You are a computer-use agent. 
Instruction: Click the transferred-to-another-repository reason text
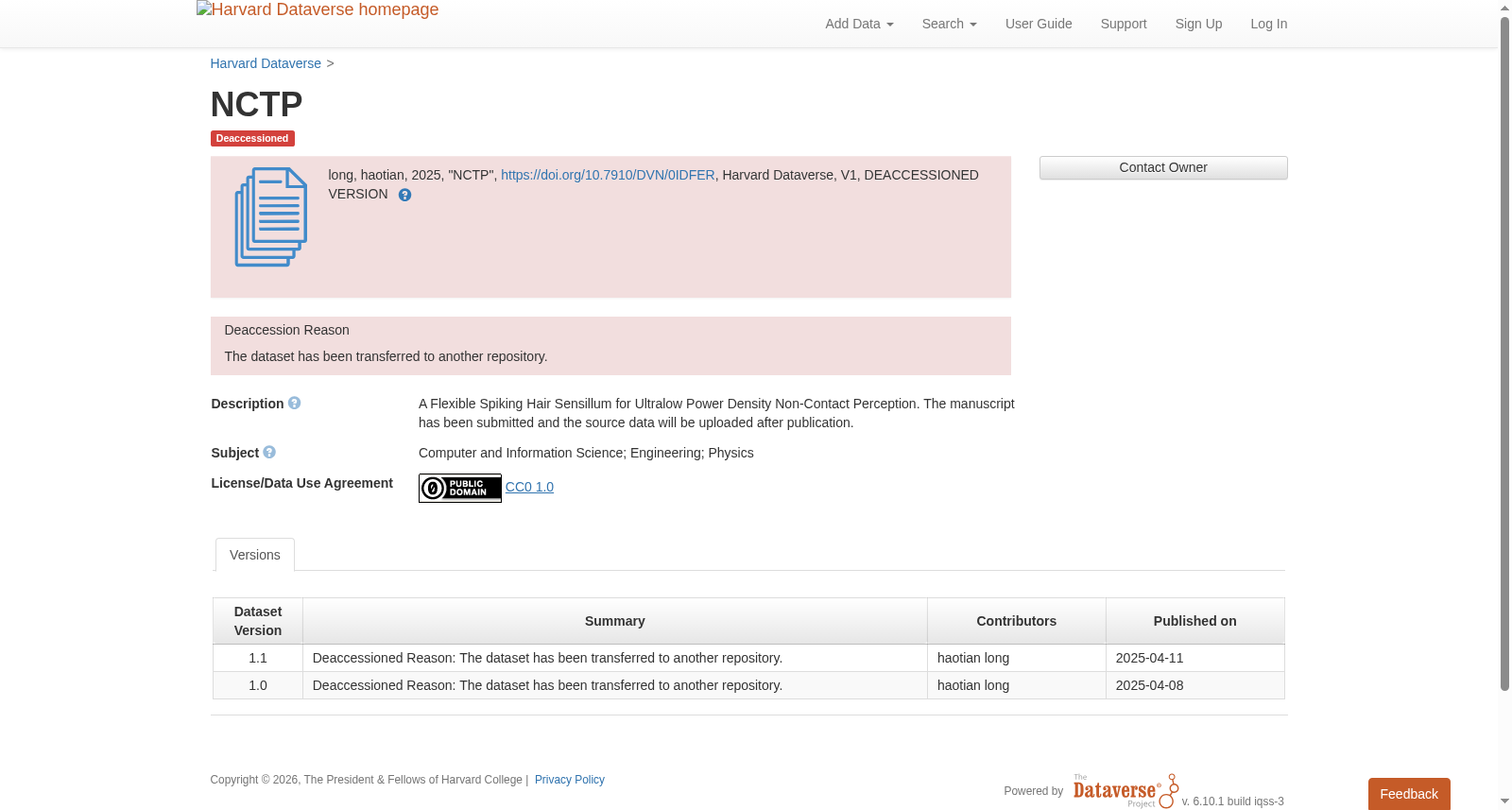pyautogui.click(x=386, y=356)
